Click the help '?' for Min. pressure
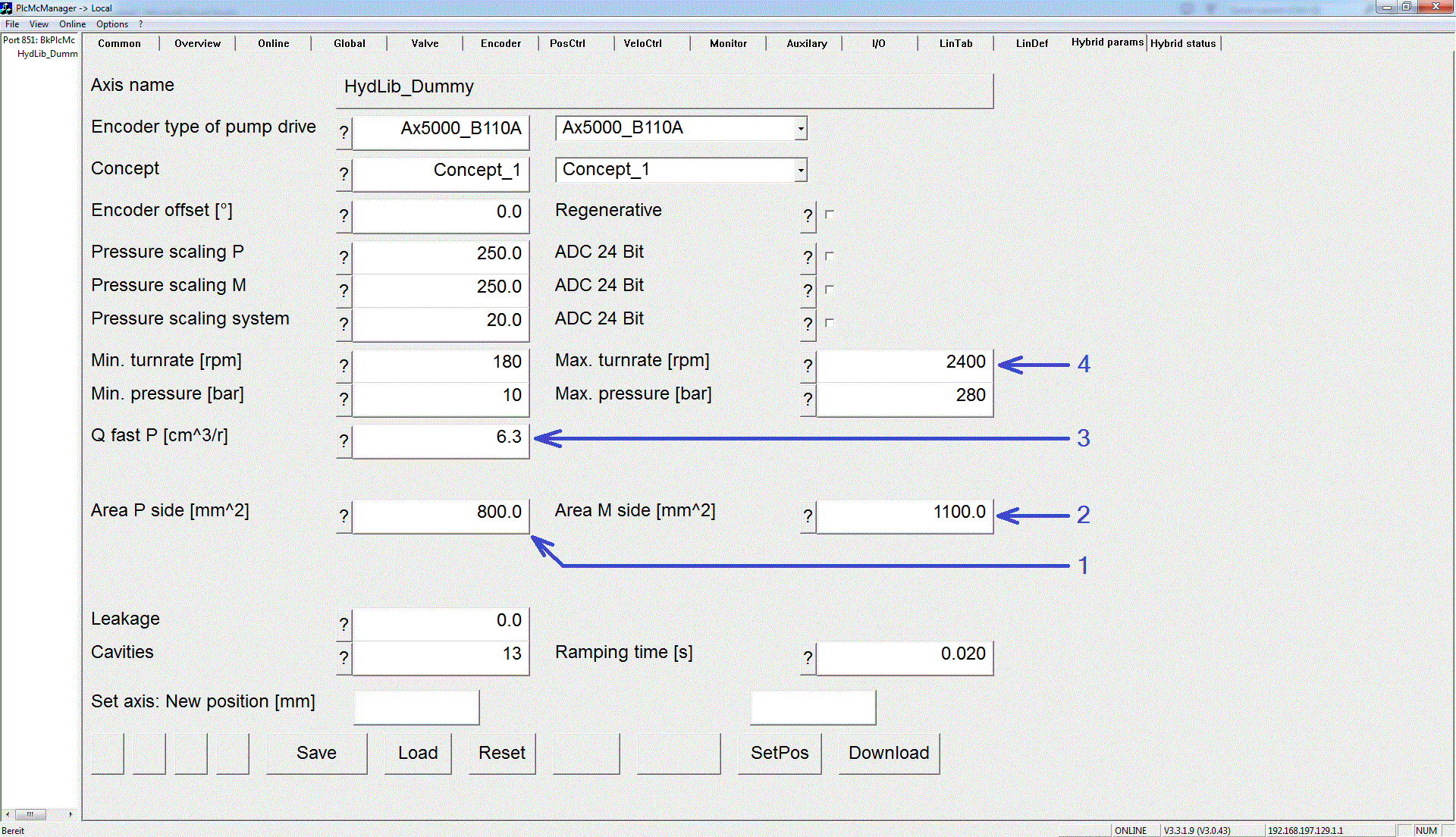 click(x=344, y=399)
